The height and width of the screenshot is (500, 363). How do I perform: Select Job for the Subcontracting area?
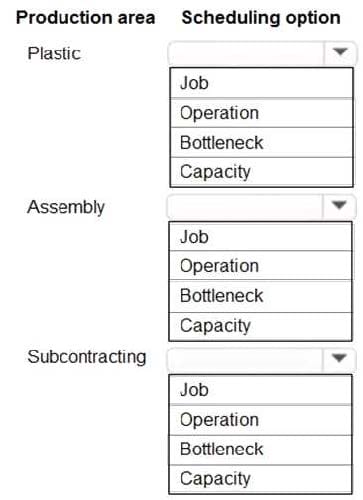(x=260, y=390)
